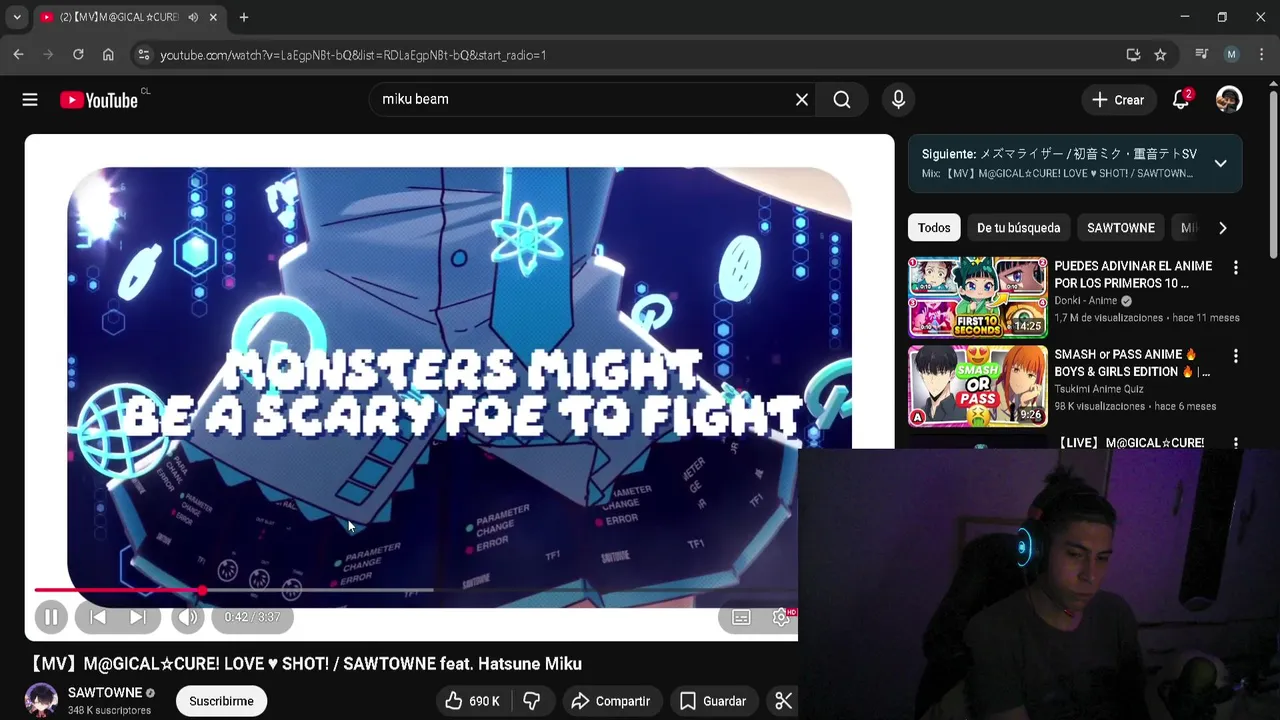Mute the video volume
Screen dimensions: 1280x720
187,617
